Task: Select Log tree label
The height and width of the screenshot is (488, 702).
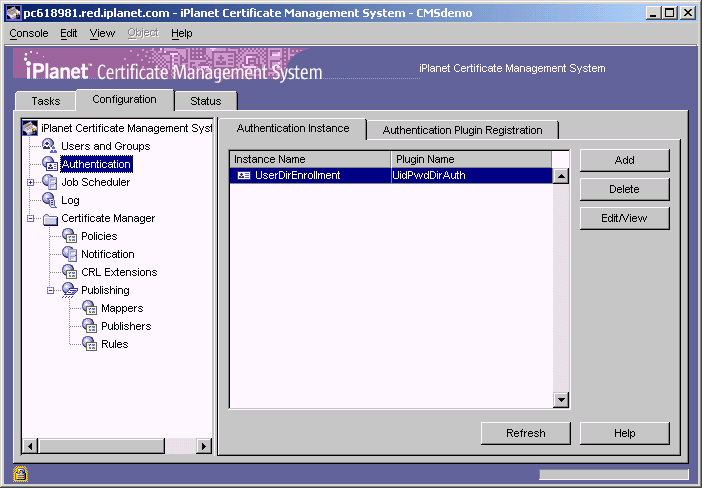Action: click(x=70, y=201)
